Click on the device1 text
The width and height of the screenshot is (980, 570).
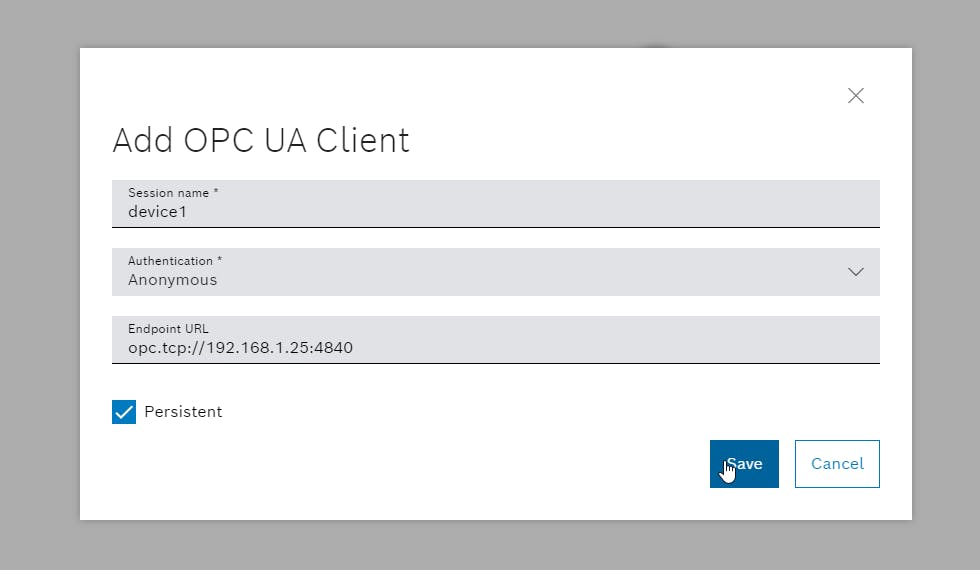(x=158, y=212)
